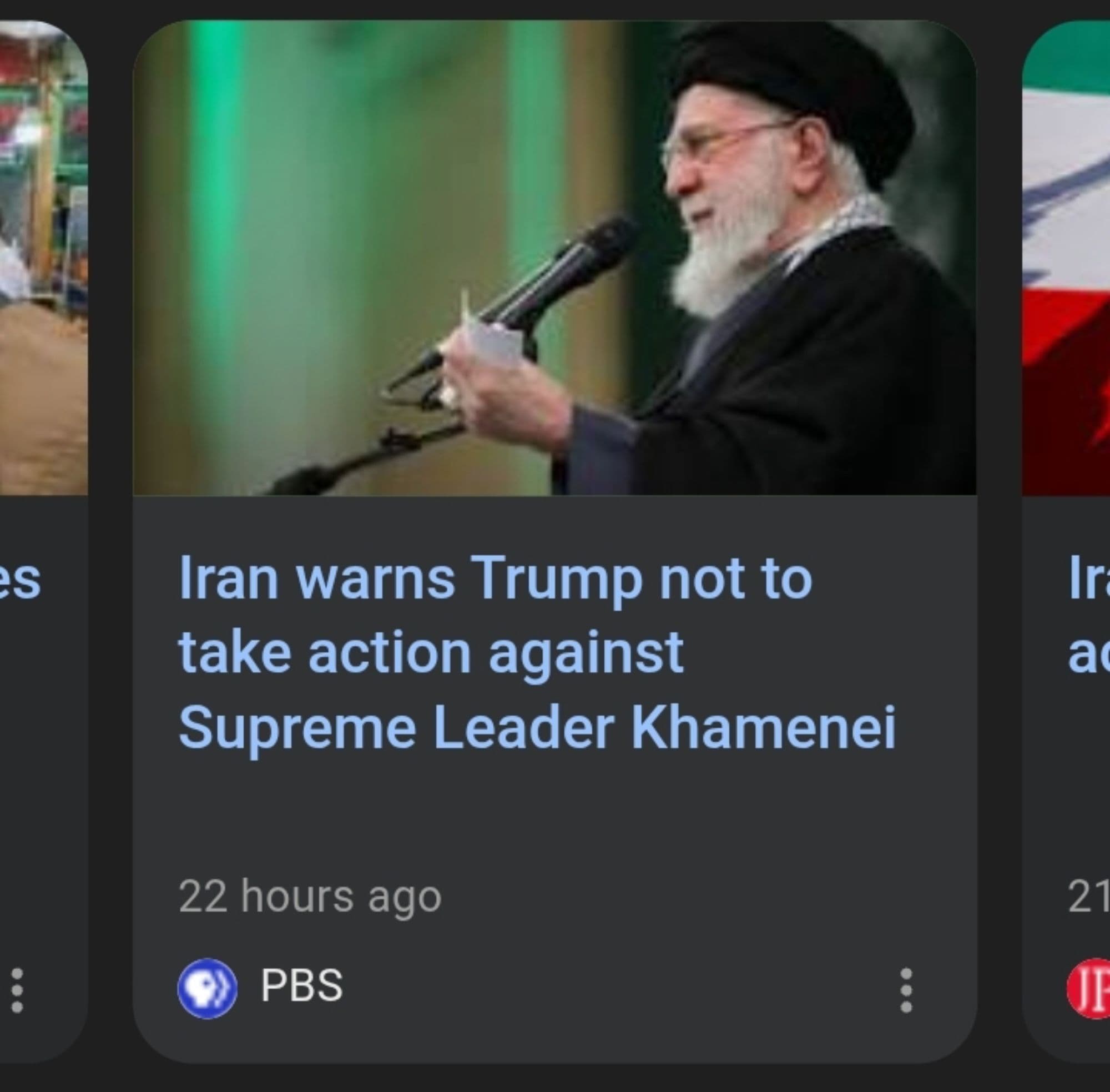Click the 'take action against' headline line
Screen dimensions: 1110x1092
click(431, 654)
